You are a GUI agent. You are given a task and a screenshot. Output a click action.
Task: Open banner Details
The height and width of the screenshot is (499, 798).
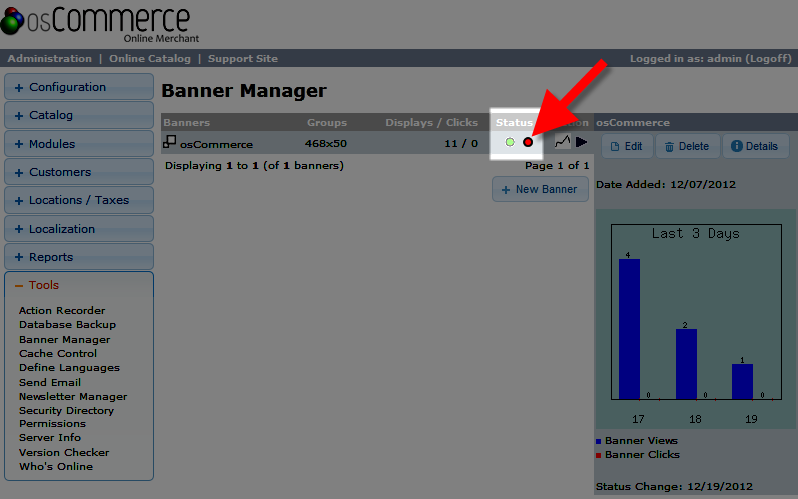pyautogui.click(x=754, y=146)
